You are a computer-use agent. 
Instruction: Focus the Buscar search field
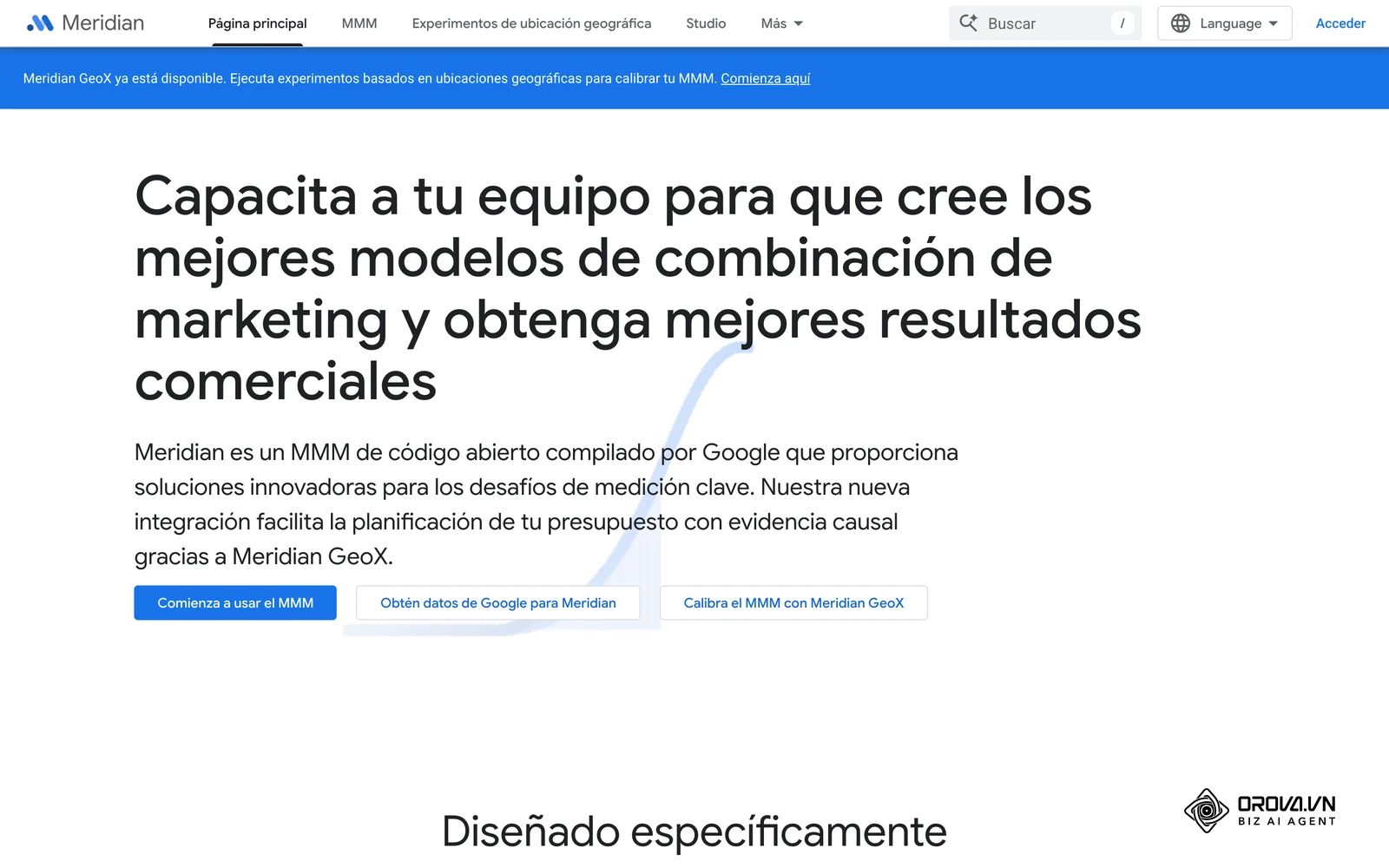1045,23
